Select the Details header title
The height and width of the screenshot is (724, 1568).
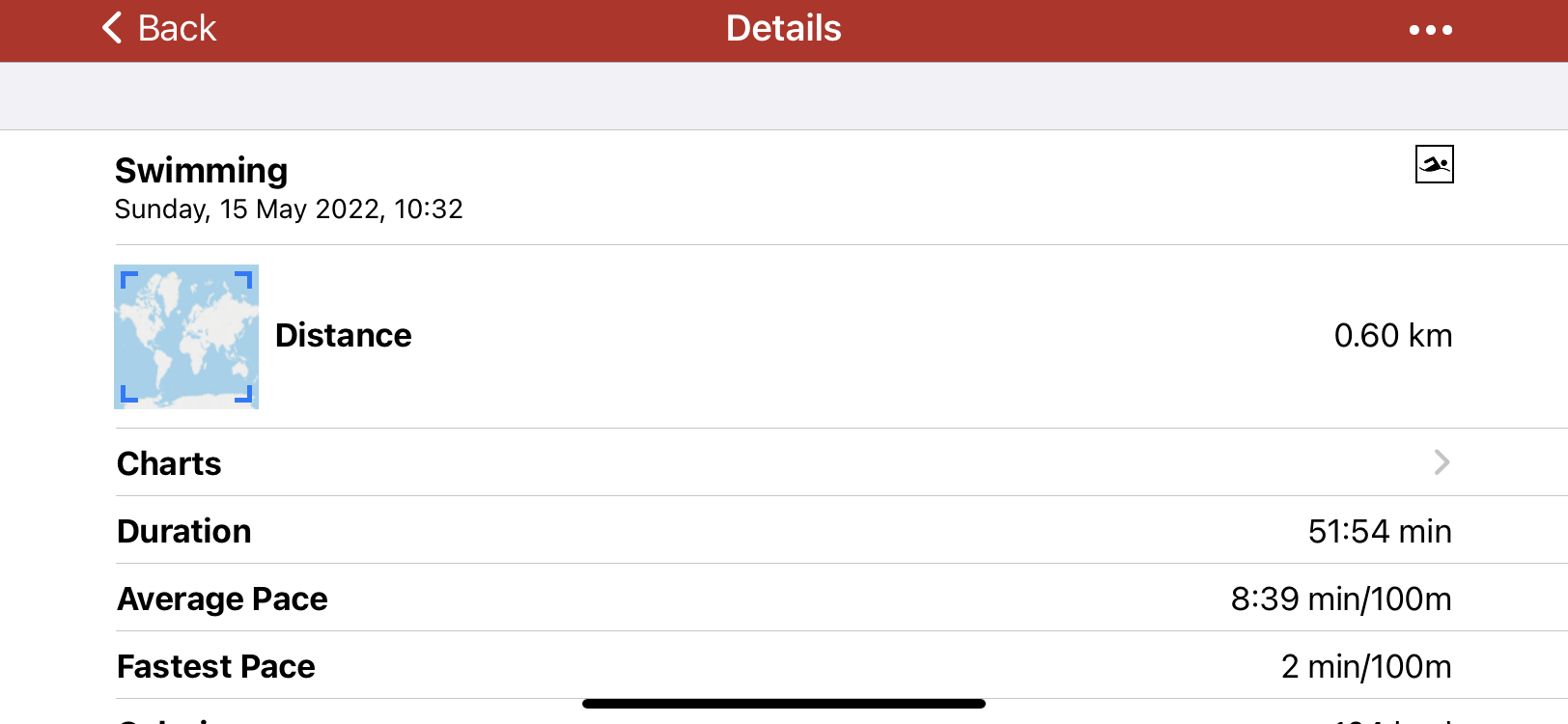(x=783, y=28)
